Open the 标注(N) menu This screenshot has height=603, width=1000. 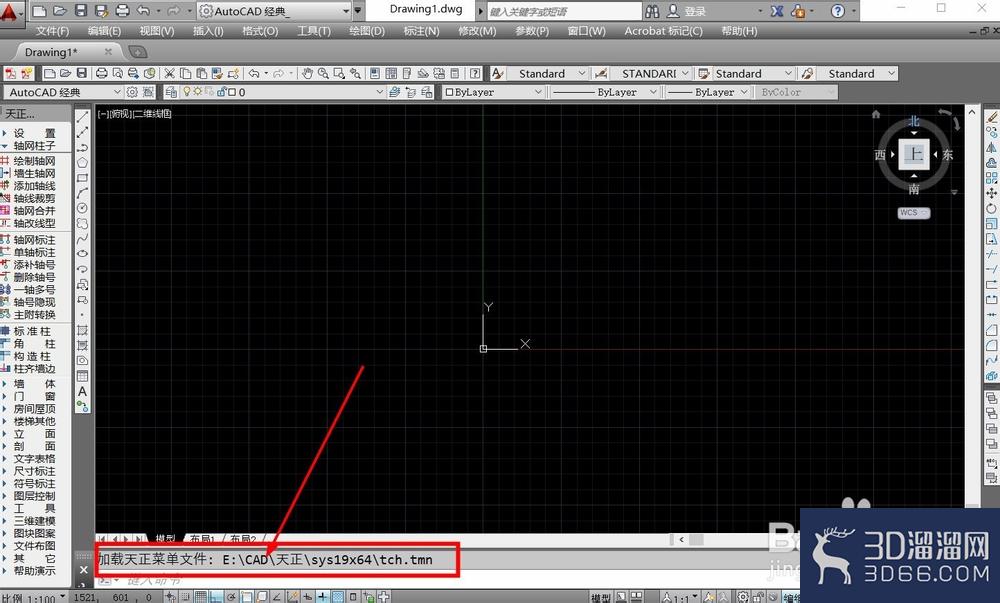tap(421, 31)
